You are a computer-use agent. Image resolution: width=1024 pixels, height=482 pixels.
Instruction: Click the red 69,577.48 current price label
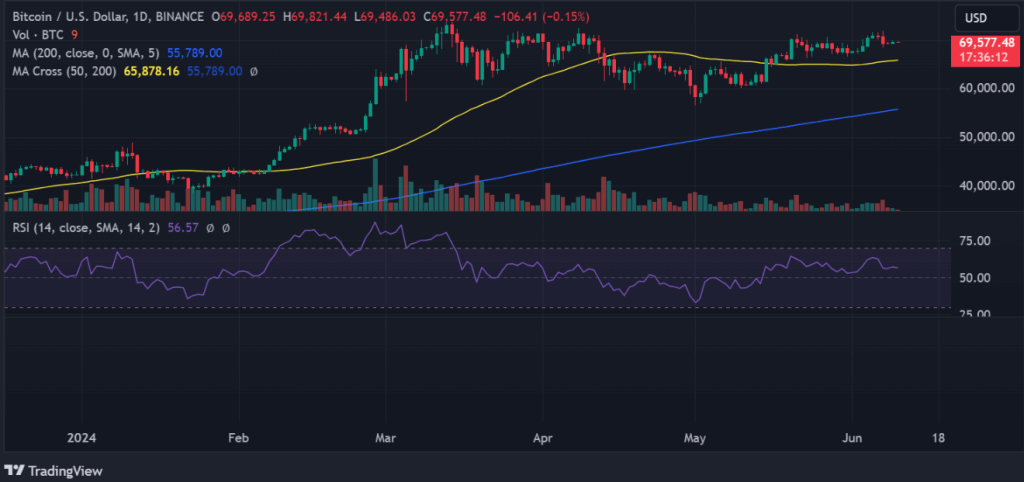tap(984, 42)
